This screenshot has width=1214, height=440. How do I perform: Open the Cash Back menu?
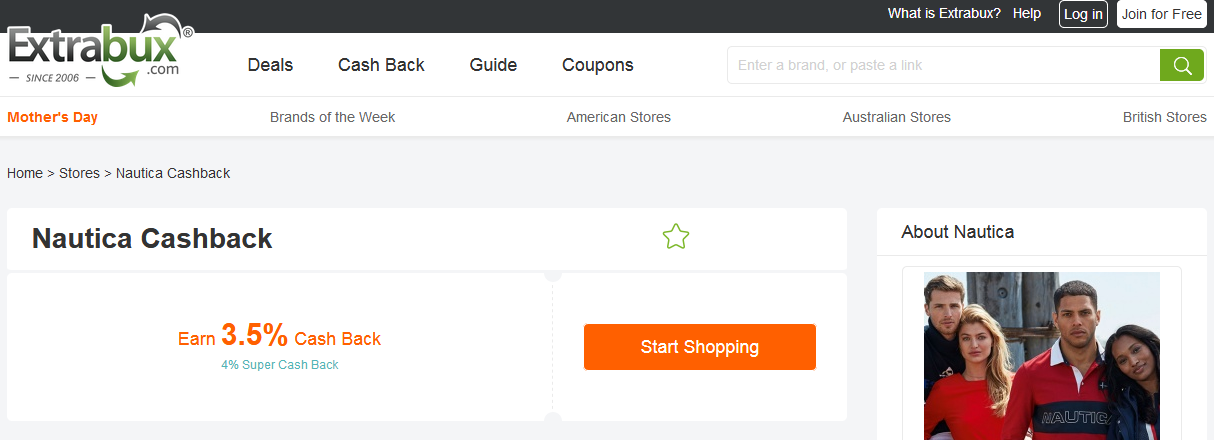click(381, 65)
